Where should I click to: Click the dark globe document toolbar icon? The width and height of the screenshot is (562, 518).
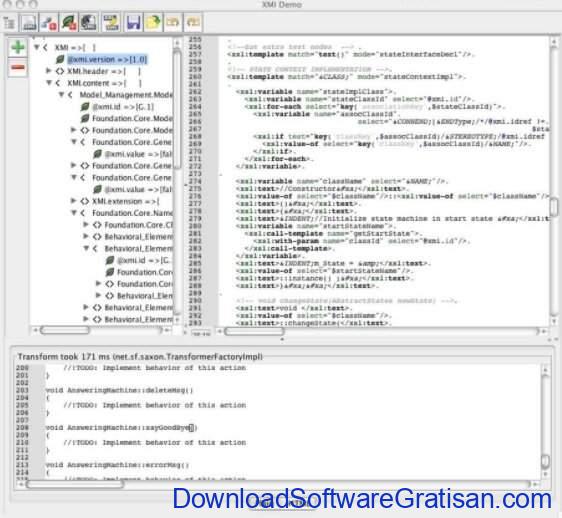[88, 23]
